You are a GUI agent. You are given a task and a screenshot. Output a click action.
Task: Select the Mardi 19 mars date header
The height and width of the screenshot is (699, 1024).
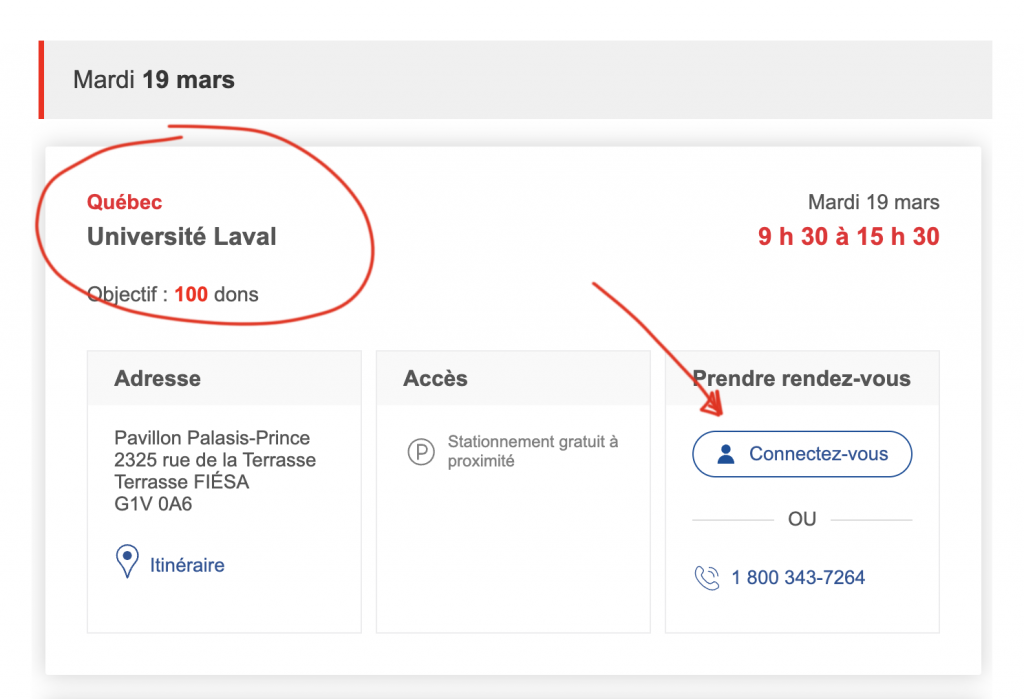point(154,80)
